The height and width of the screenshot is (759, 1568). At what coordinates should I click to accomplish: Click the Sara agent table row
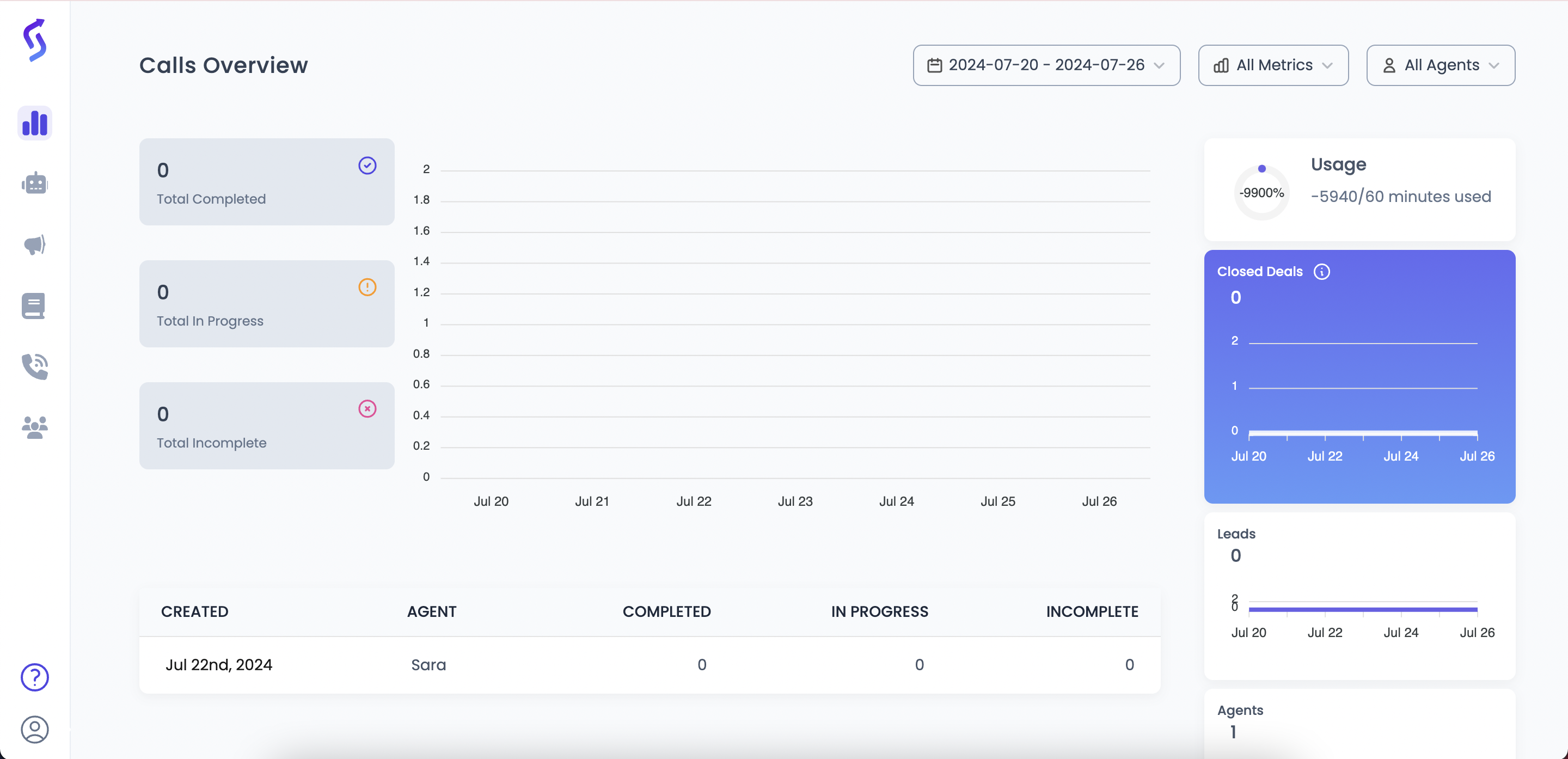650,665
